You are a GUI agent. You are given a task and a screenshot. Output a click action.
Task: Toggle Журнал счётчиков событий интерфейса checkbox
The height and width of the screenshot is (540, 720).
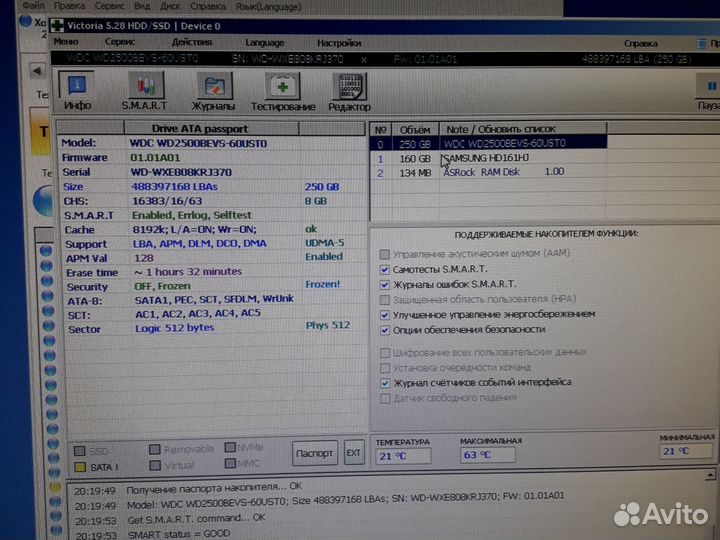click(386, 383)
